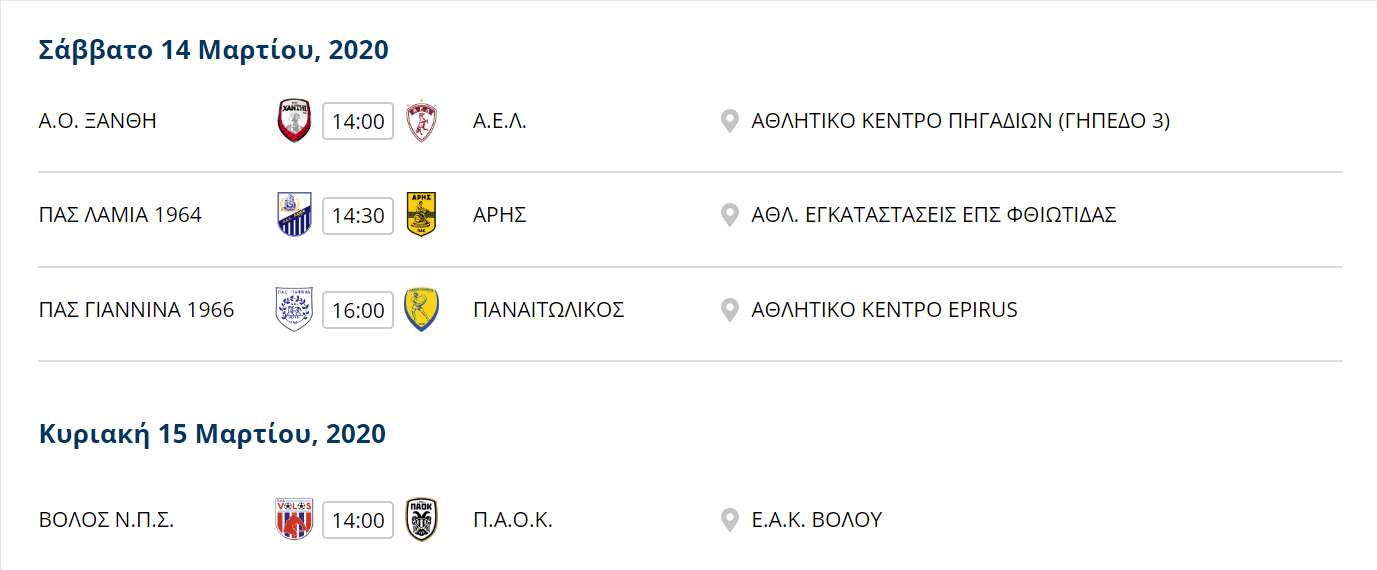Click the Βόλος Ν.Π.Σ. team crest
Image resolution: width=1377 pixels, height=570 pixels.
tap(294, 520)
